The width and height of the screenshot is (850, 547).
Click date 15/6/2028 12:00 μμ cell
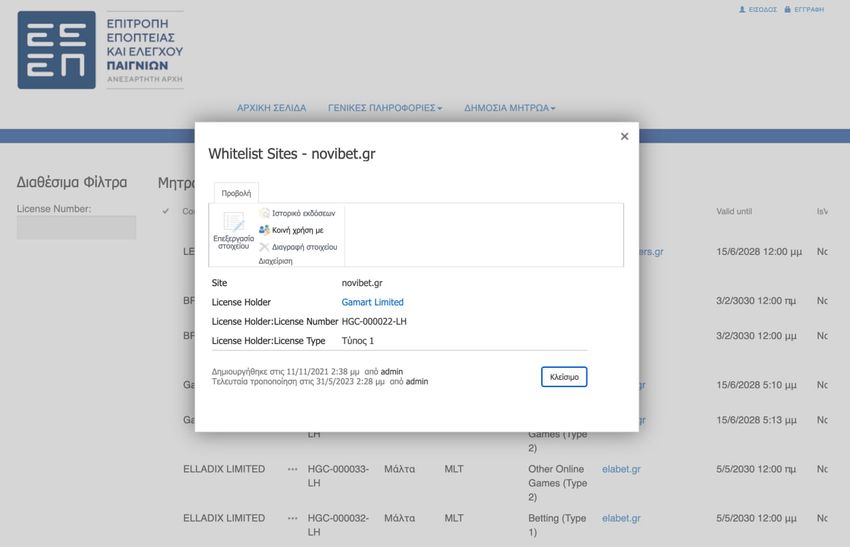(759, 252)
